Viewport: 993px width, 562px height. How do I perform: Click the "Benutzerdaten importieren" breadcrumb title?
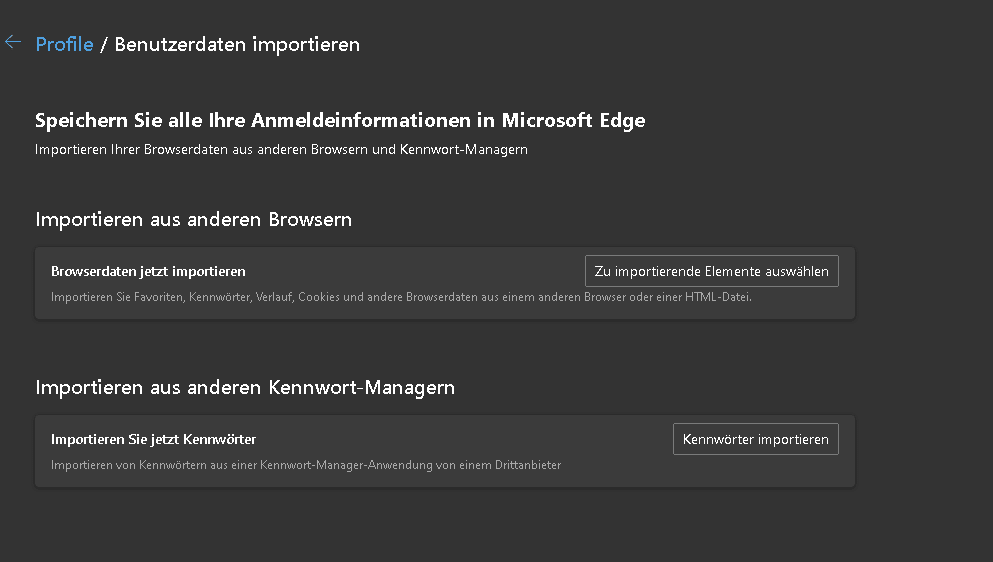[237, 44]
